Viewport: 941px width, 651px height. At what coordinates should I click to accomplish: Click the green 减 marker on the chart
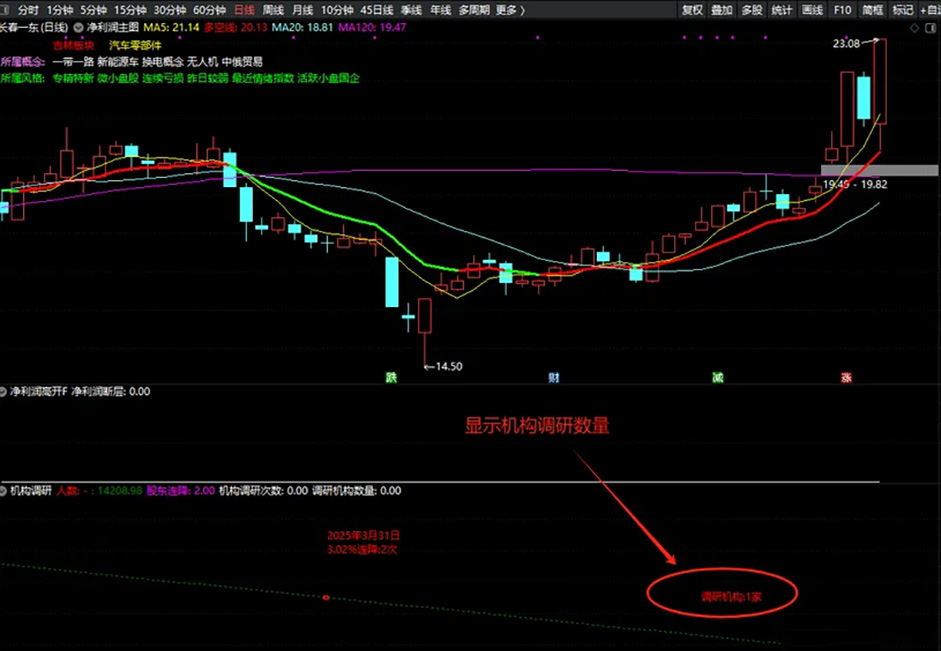tap(717, 378)
